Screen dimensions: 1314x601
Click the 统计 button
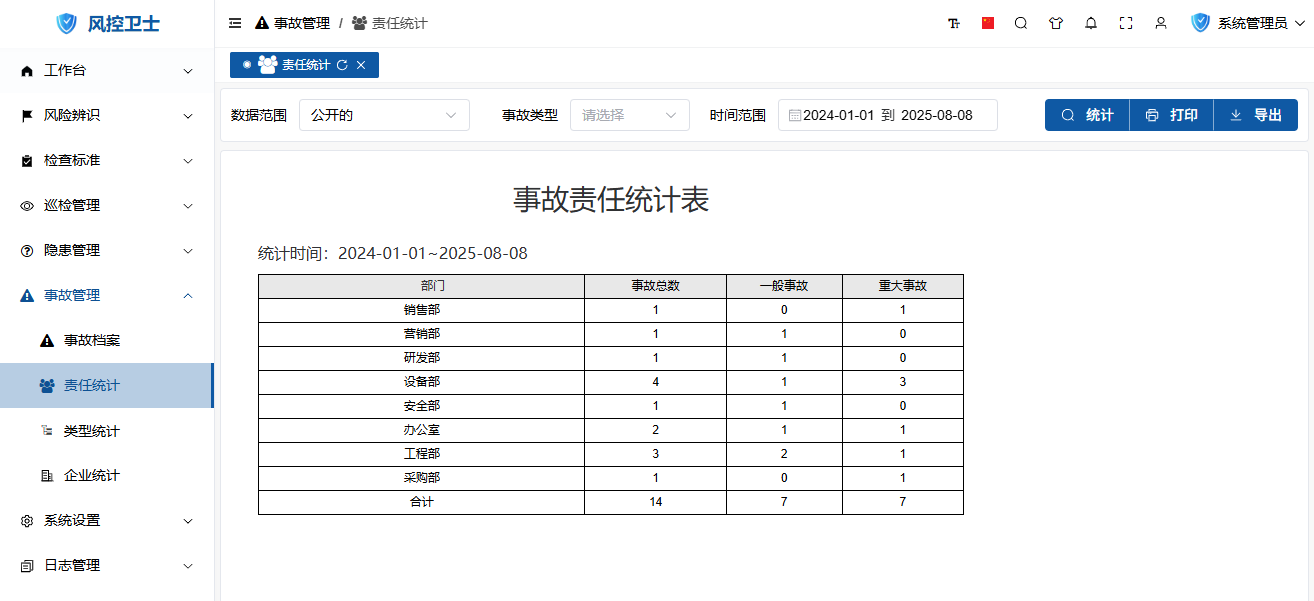point(1087,115)
